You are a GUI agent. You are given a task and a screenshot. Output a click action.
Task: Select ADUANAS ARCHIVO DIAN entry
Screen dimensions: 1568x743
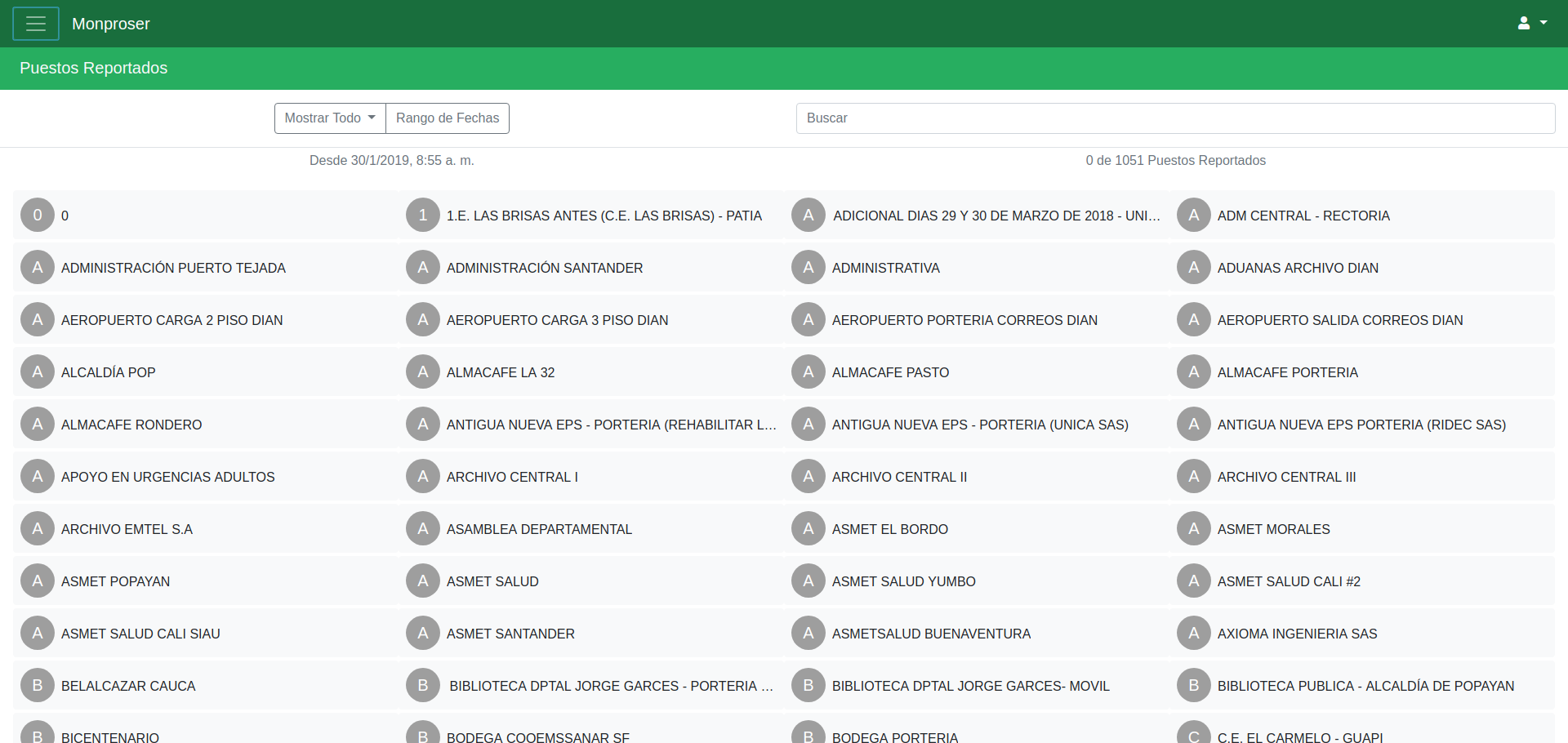[1298, 268]
